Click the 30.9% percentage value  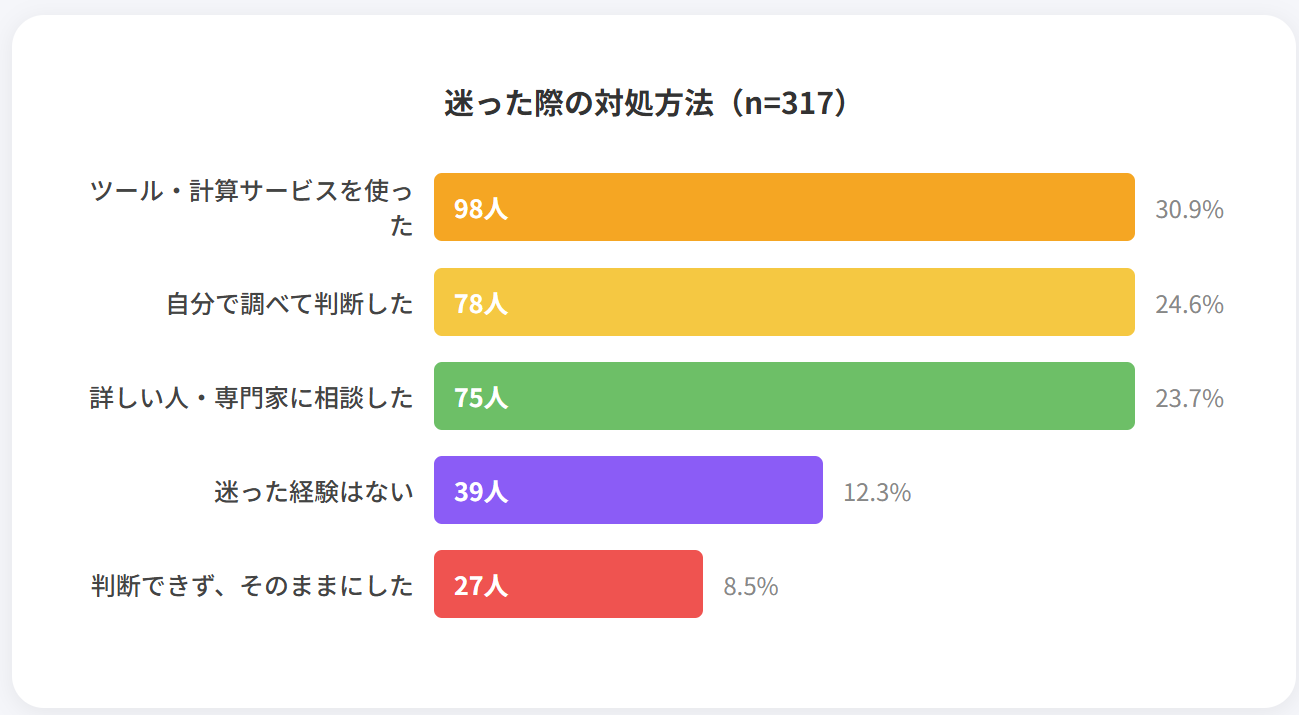[1189, 210]
